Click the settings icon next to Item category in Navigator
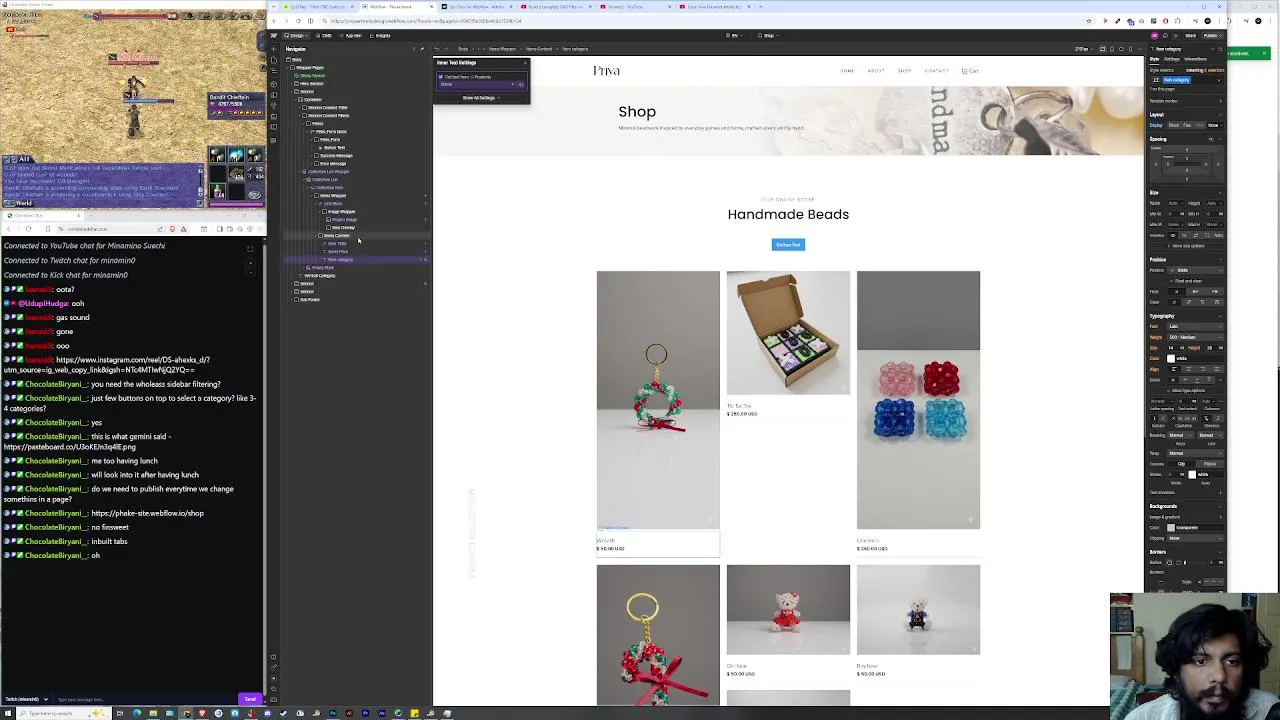1280x720 pixels. [426, 260]
